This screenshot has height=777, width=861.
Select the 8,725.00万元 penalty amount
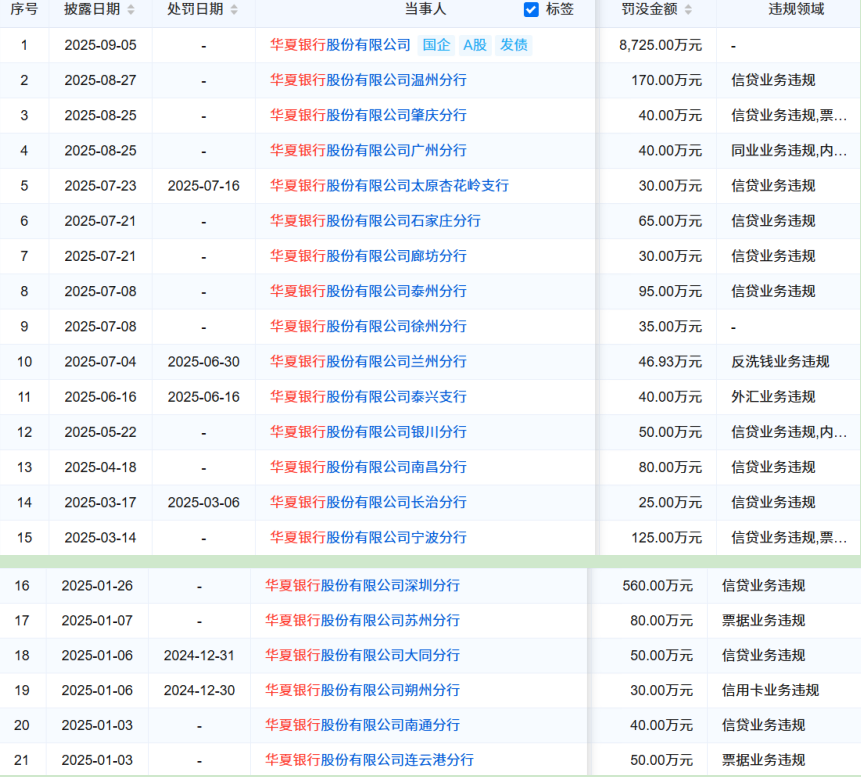tap(661, 45)
